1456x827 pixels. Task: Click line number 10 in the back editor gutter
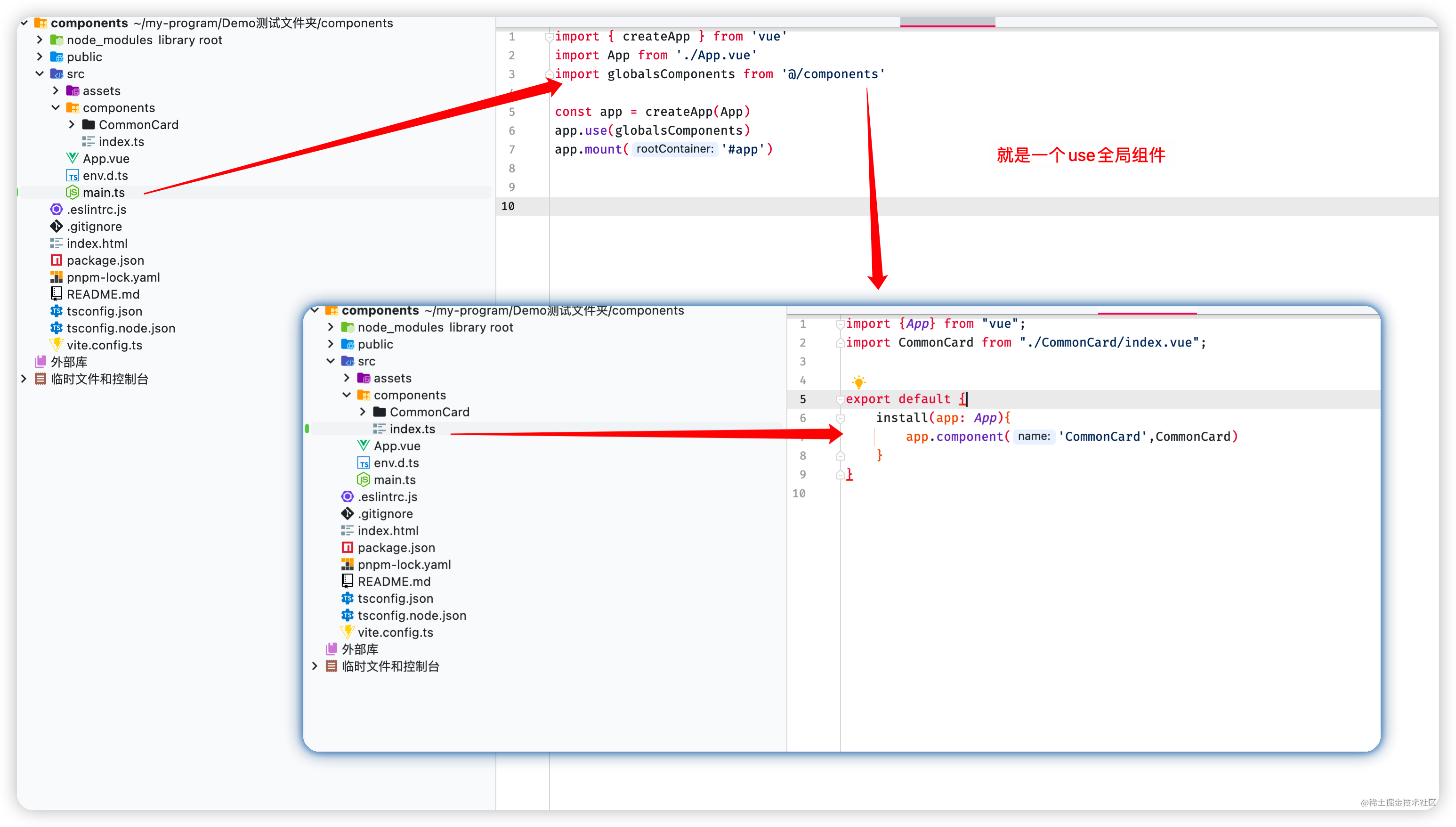click(508, 206)
